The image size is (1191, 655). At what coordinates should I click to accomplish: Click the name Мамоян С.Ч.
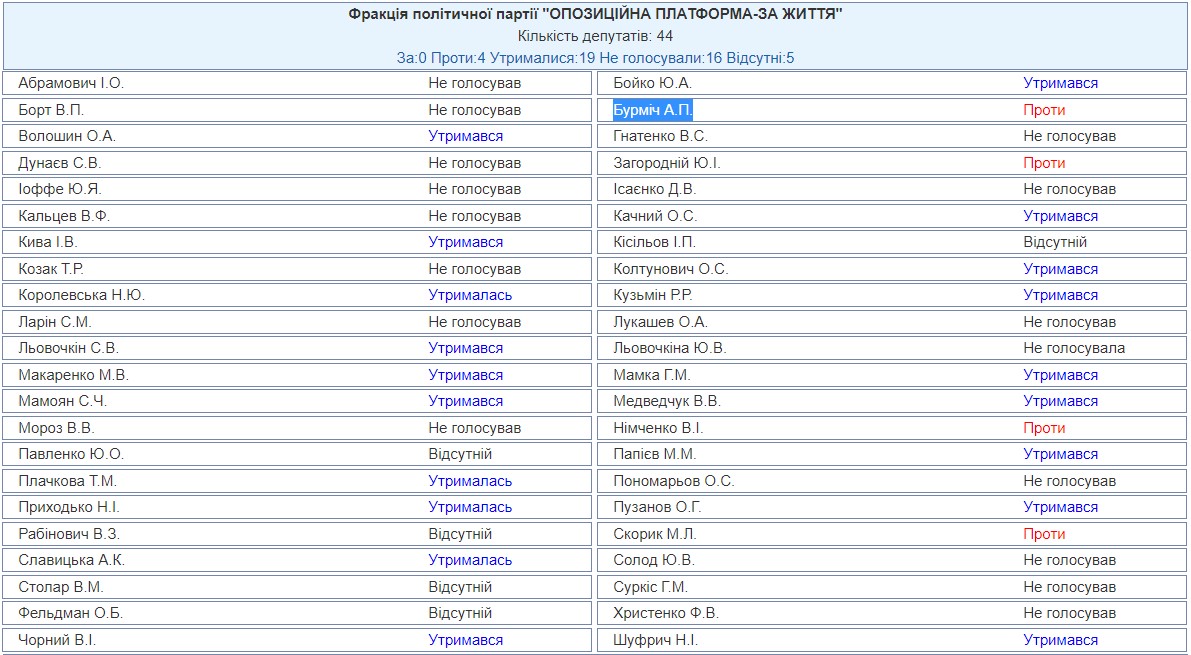pos(63,401)
